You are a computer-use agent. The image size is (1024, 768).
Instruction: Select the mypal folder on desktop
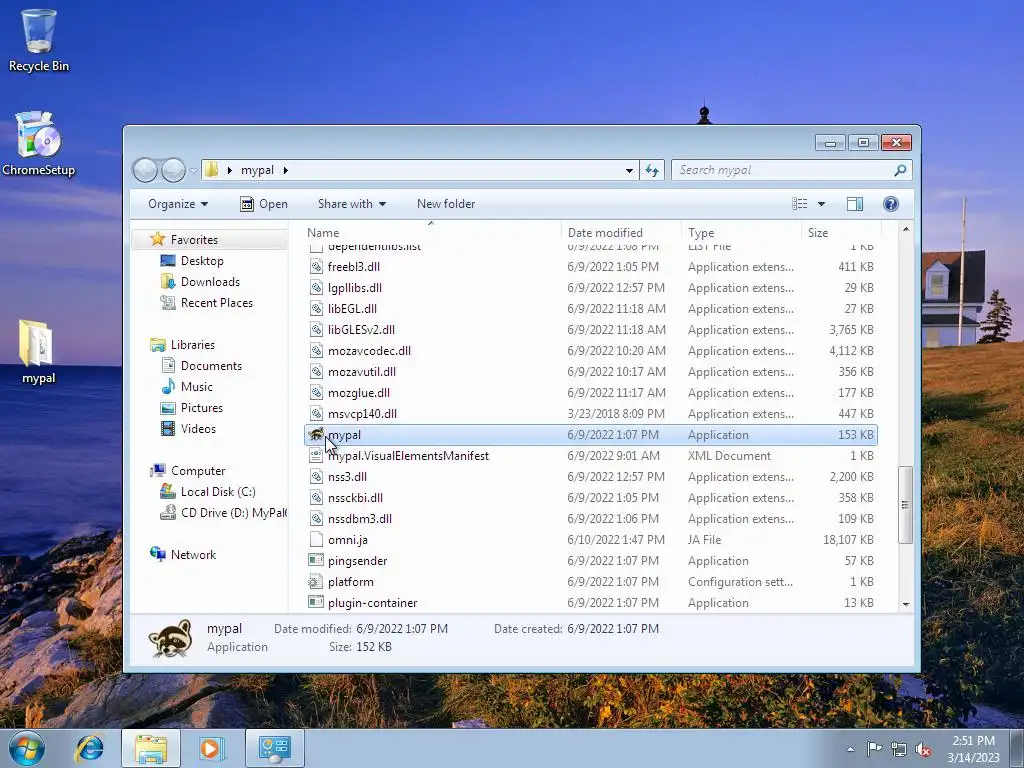pos(38,351)
